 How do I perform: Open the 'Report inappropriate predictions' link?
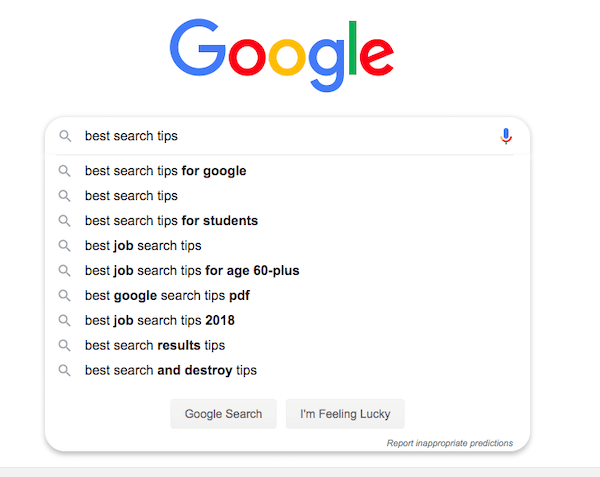click(x=450, y=443)
